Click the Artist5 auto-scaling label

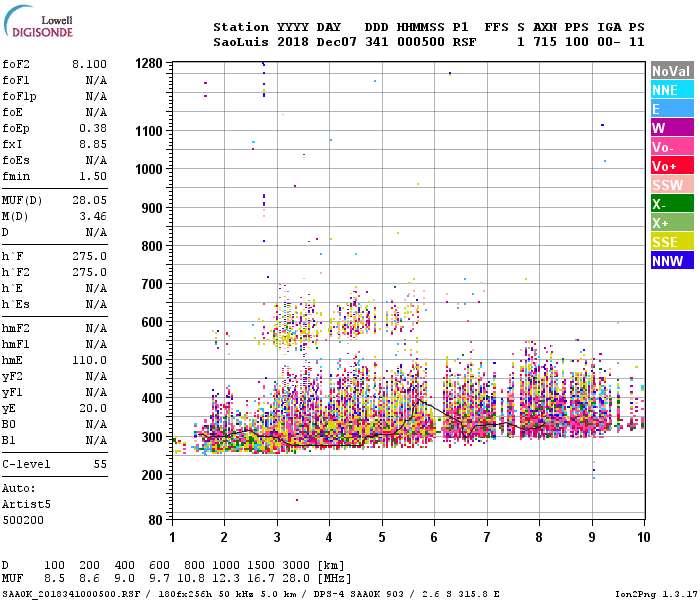[x=26, y=504]
